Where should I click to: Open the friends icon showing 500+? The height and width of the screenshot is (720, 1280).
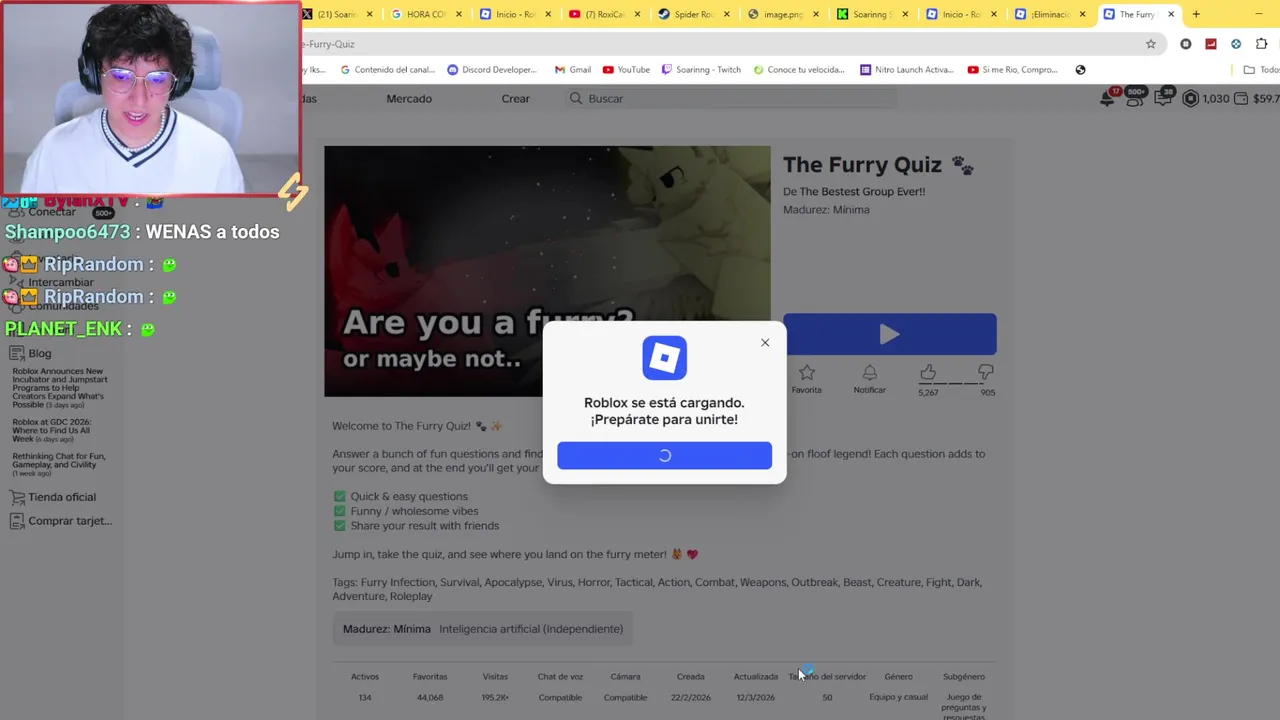(1135, 98)
